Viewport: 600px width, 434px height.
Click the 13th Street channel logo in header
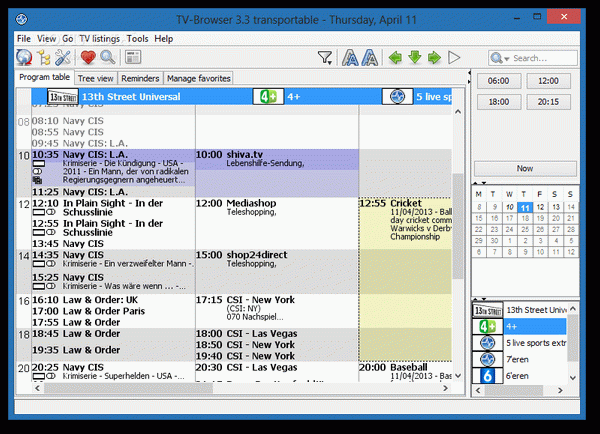tap(63, 97)
